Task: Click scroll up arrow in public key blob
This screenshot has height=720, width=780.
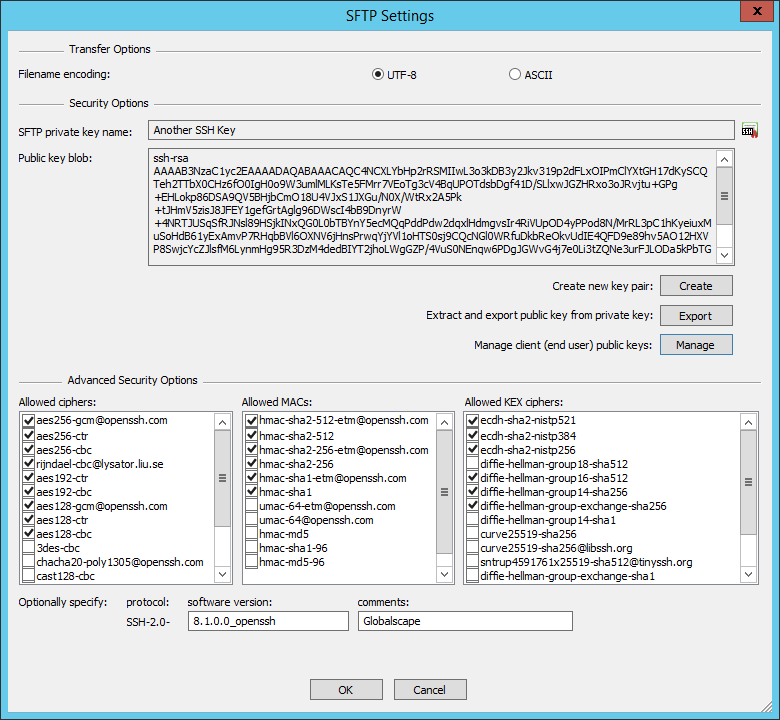Action: (725, 158)
